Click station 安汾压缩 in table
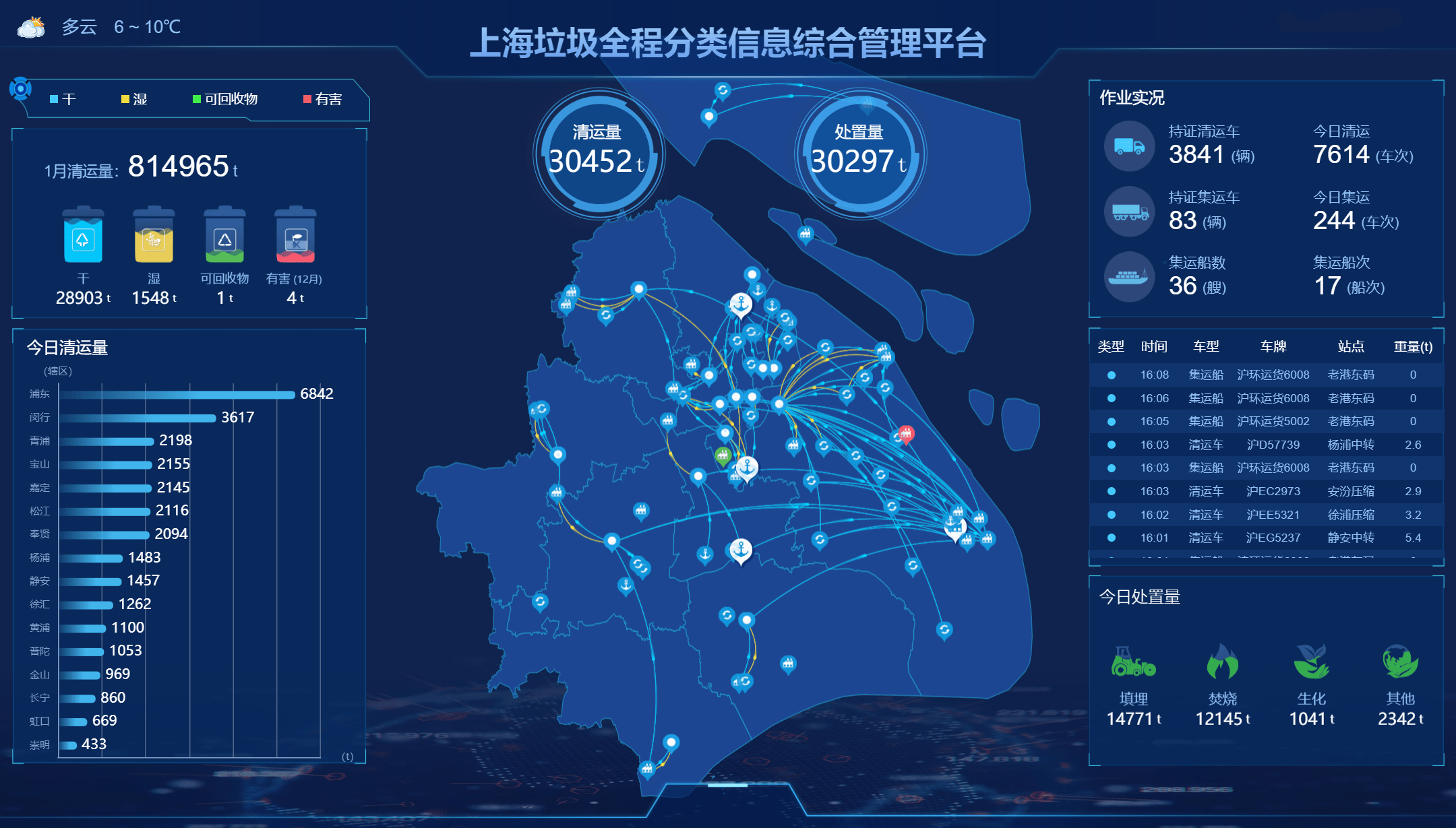Image resolution: width=1456 pixels, height=828 pixels. 1351,491
